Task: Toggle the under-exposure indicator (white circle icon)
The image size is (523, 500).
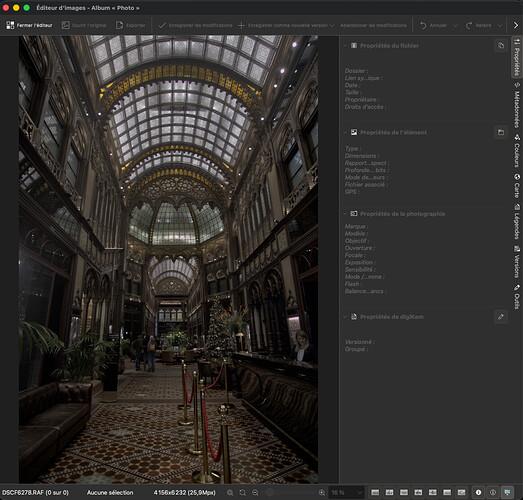Action: [478, 492]
